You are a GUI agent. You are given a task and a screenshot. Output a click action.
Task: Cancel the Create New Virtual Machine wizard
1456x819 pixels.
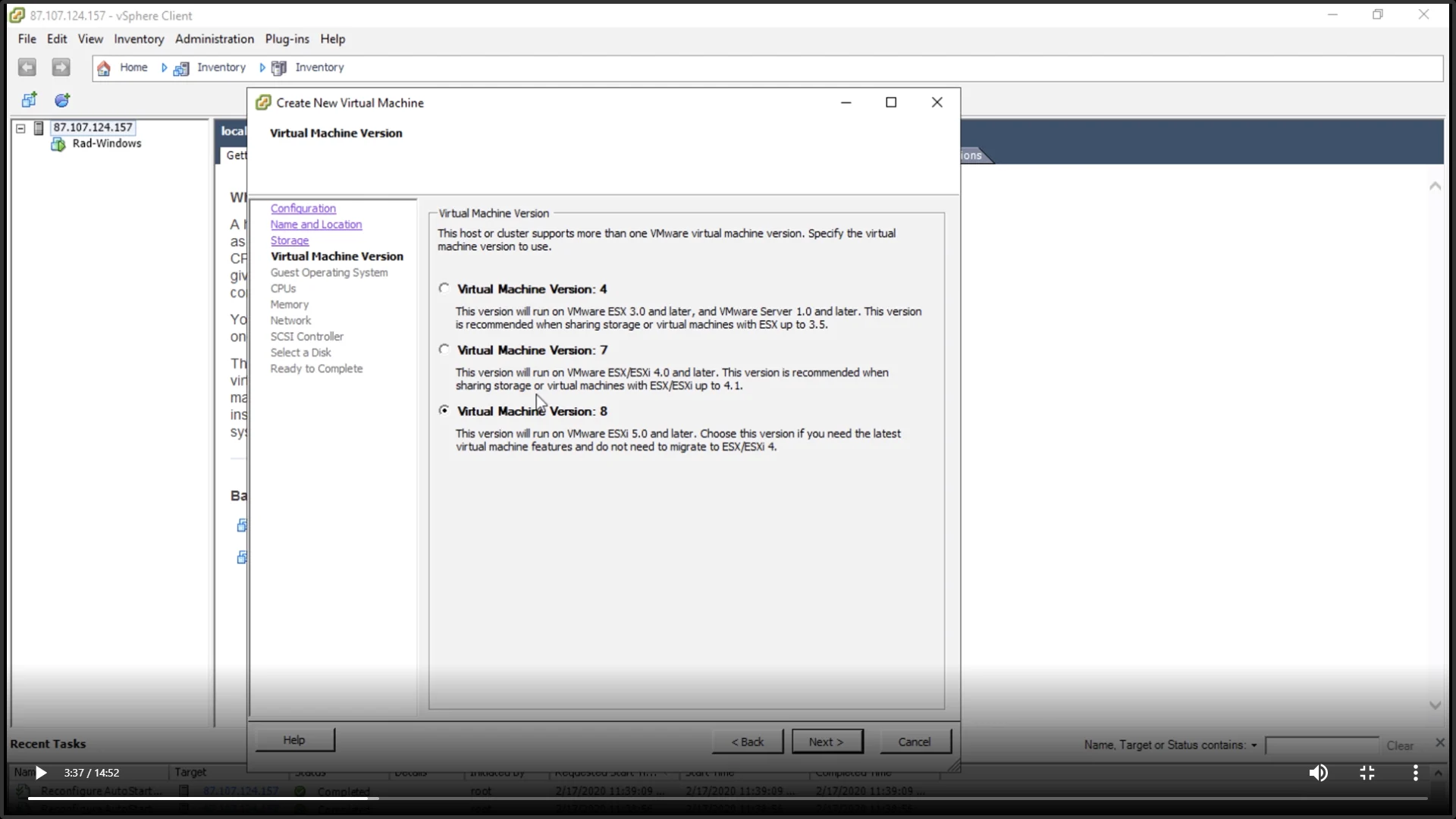[915, 742]
